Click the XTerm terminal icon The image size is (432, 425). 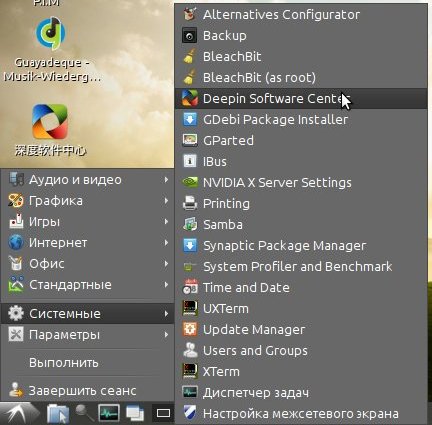(190, 372)
